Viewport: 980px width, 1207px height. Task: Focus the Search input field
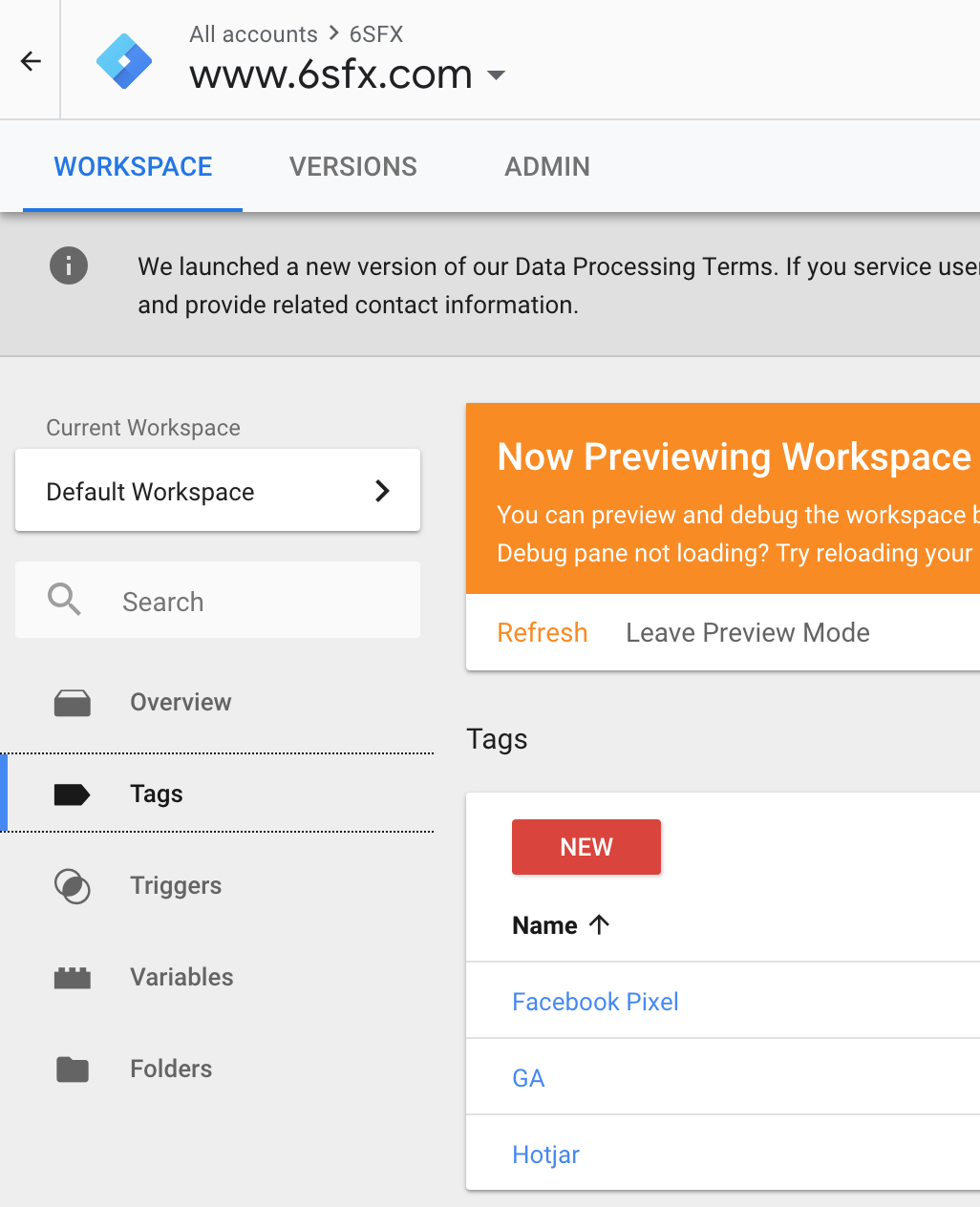[x=218, y=600]
